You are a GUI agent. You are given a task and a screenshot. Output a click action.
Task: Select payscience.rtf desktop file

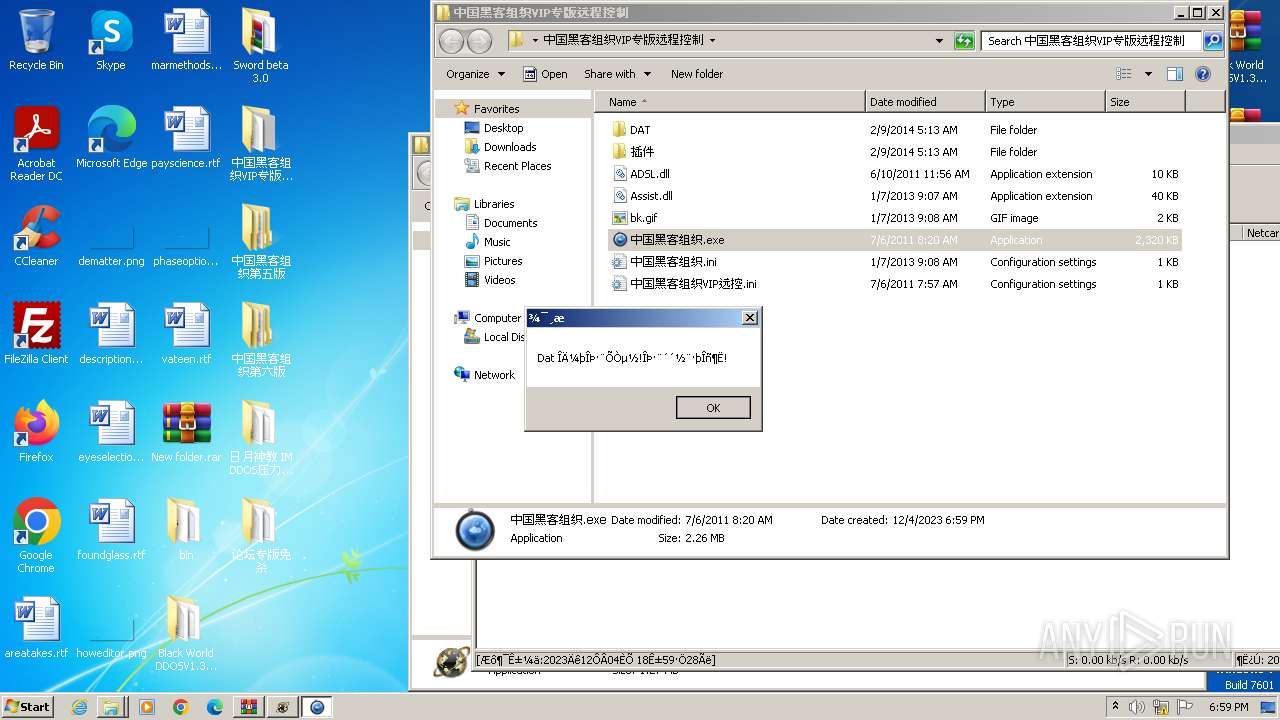point(186,138)
